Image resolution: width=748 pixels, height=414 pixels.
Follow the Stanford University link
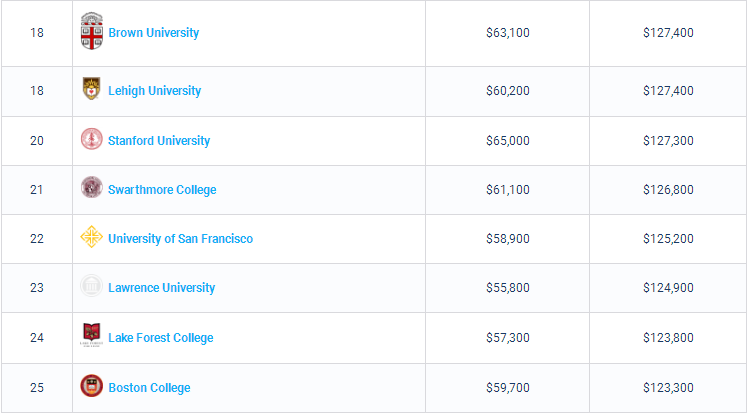(159, 141)
